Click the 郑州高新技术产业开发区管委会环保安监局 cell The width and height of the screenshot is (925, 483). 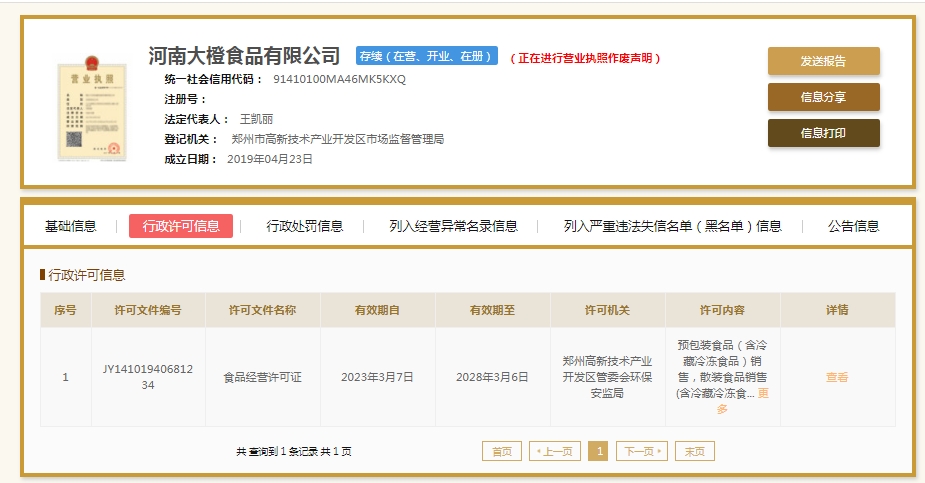(x=608, y=377)
